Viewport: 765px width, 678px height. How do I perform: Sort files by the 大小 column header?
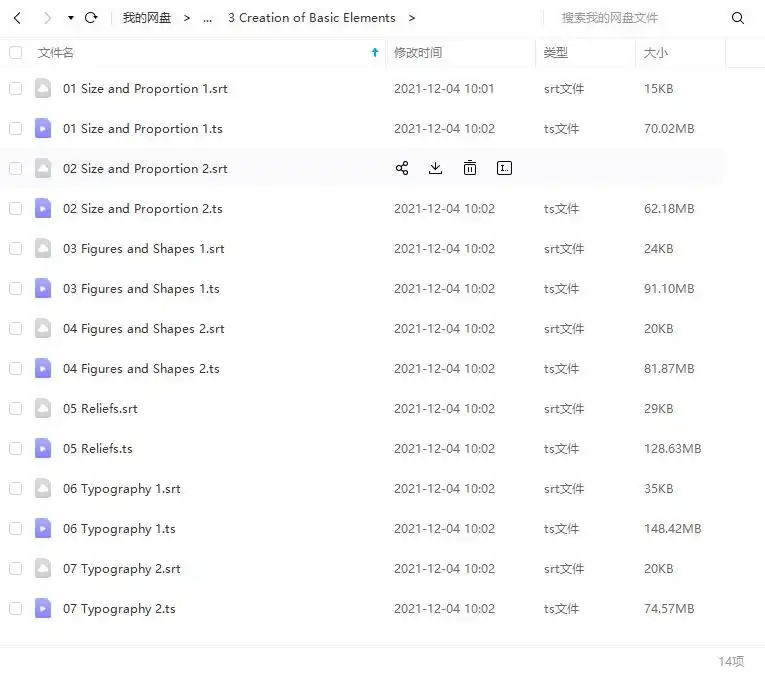click(x=656, y=52)
